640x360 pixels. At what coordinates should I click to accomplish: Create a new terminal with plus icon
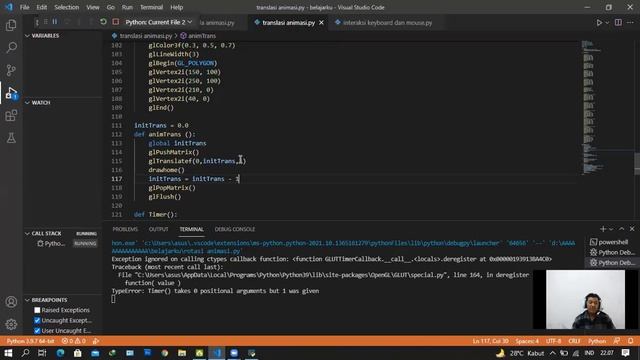click(x=603, y=229)
